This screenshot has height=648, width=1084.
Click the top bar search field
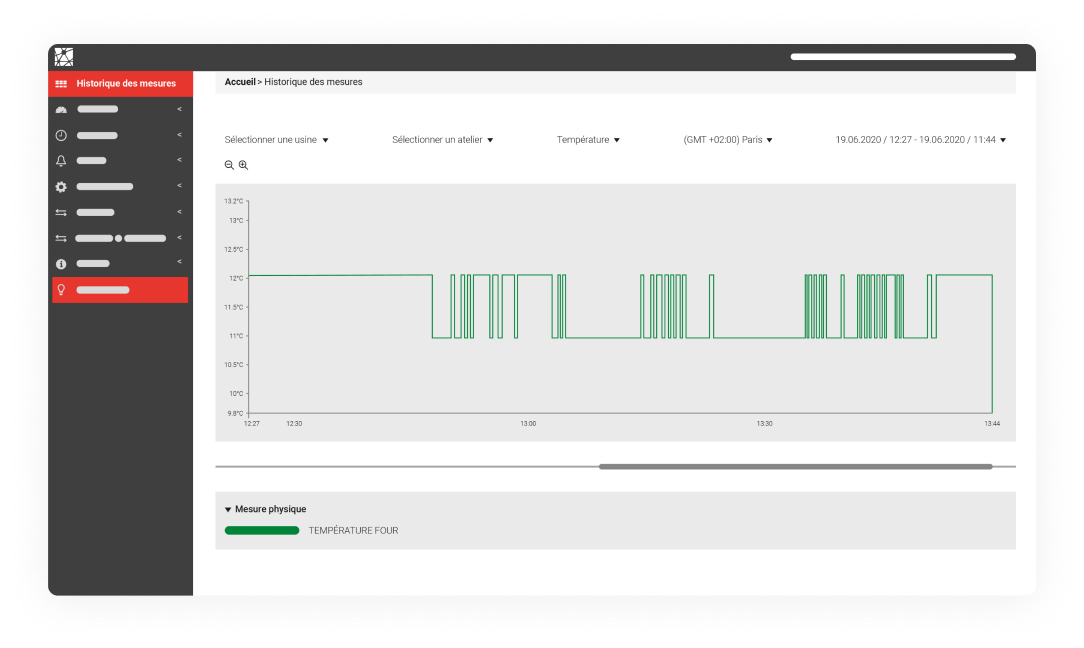click(x=903, y=57)
